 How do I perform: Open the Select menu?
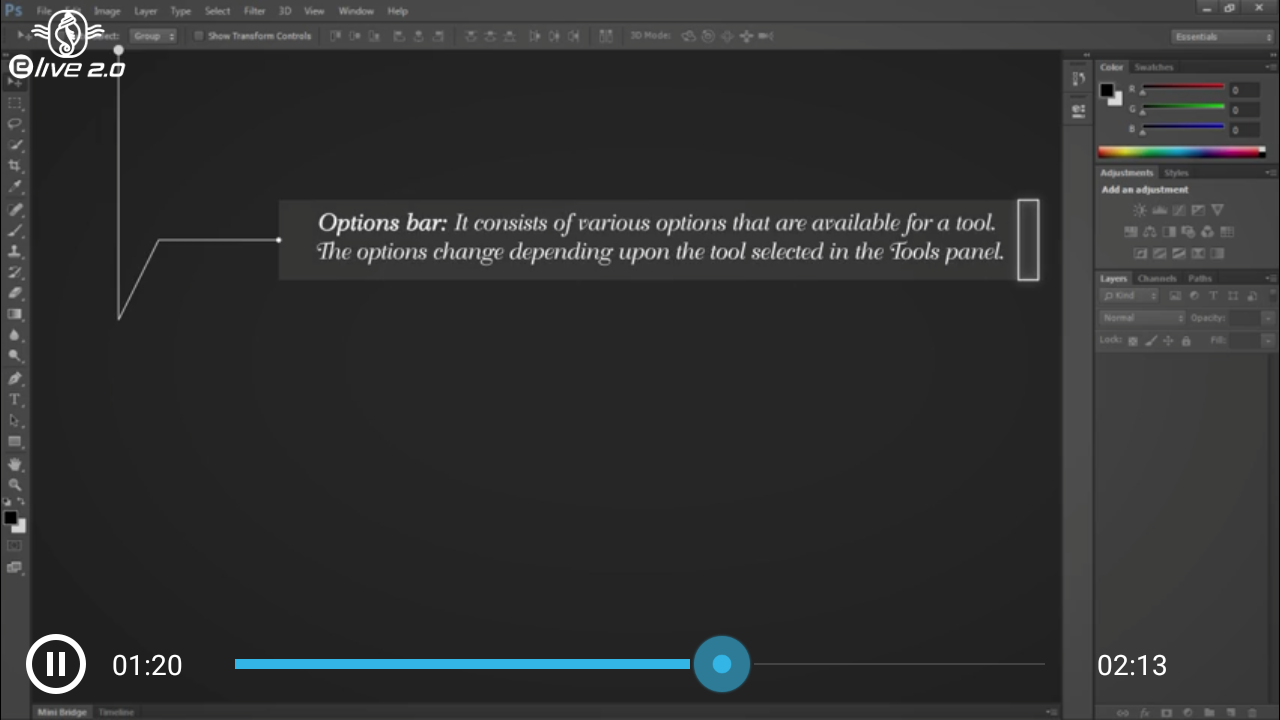coord(217,11)
